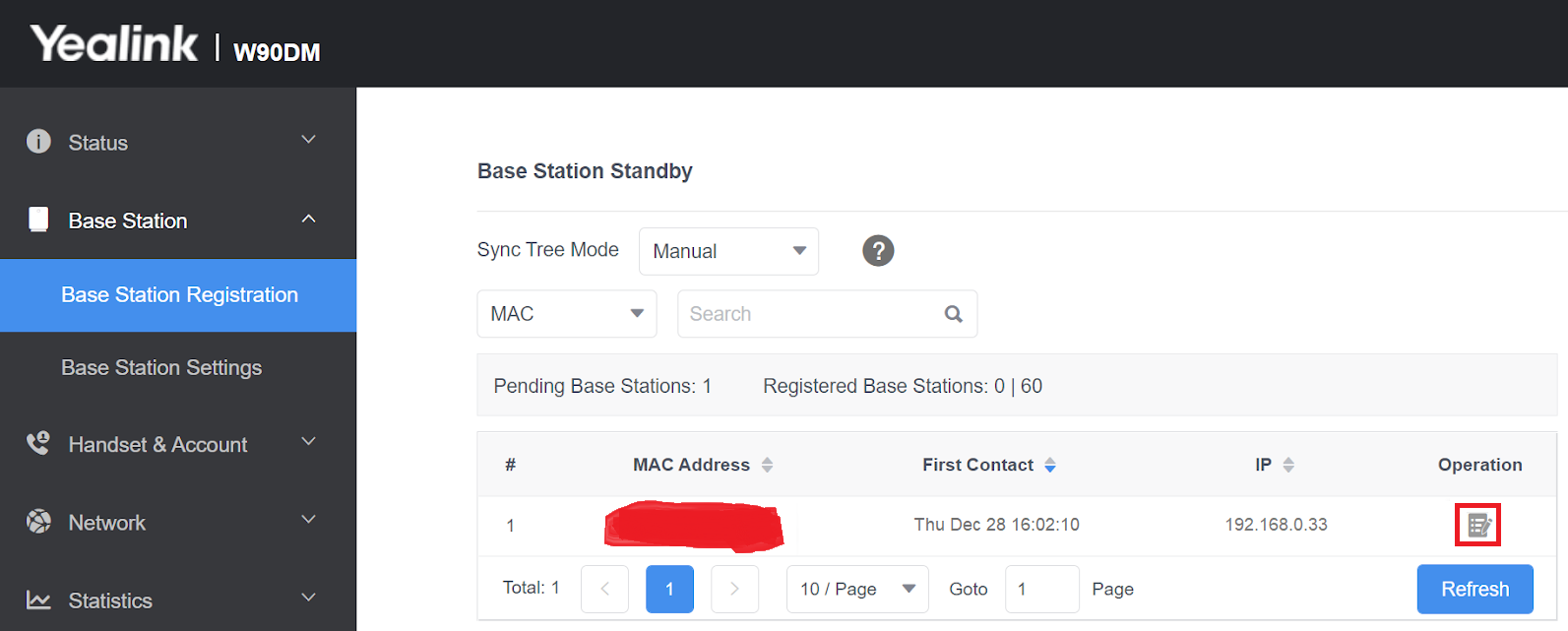Sort by First Contact arrows
Screen dimensions: 1568x631
1050,465
